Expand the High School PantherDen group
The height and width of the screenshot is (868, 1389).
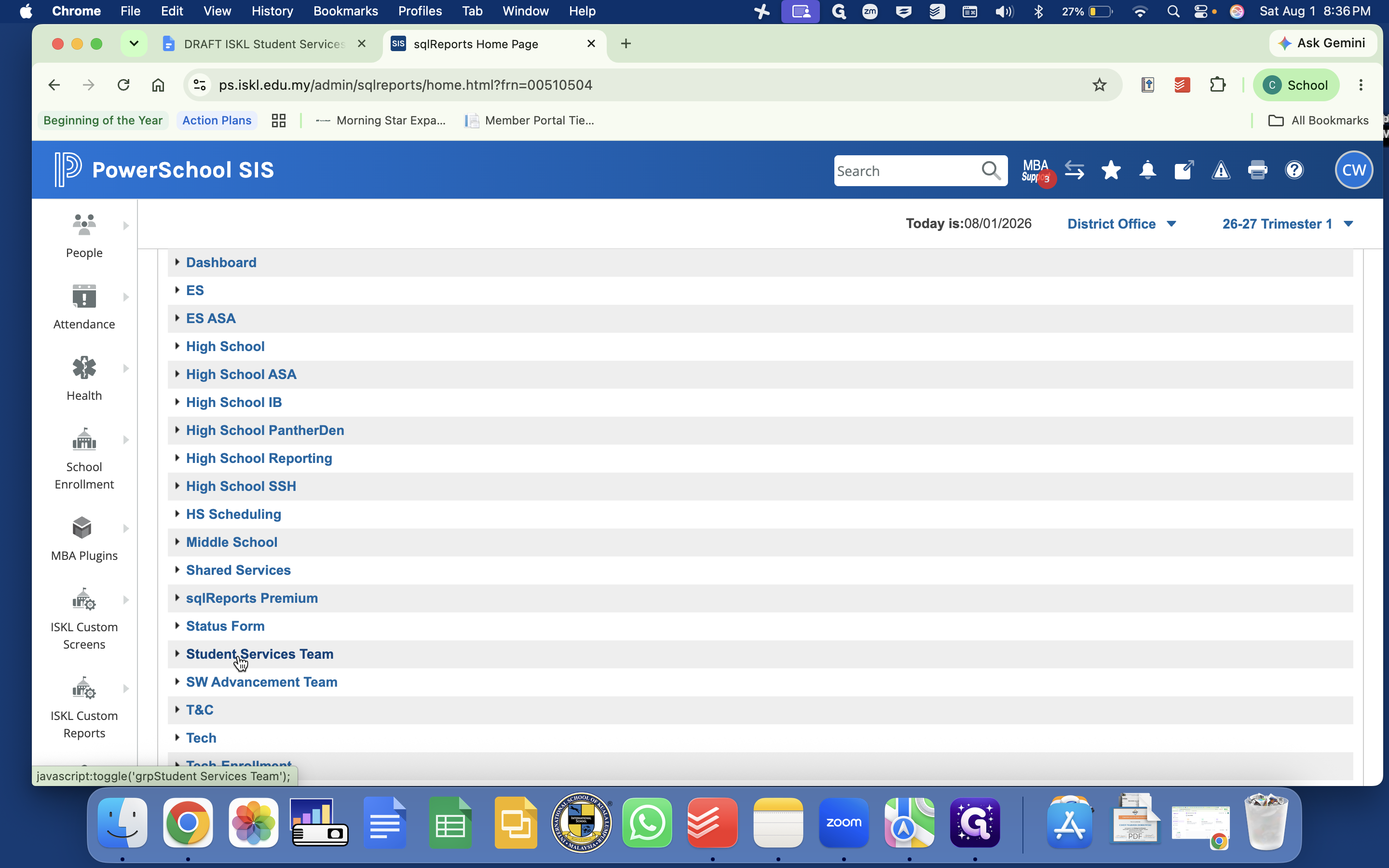[x=265, y=430]
